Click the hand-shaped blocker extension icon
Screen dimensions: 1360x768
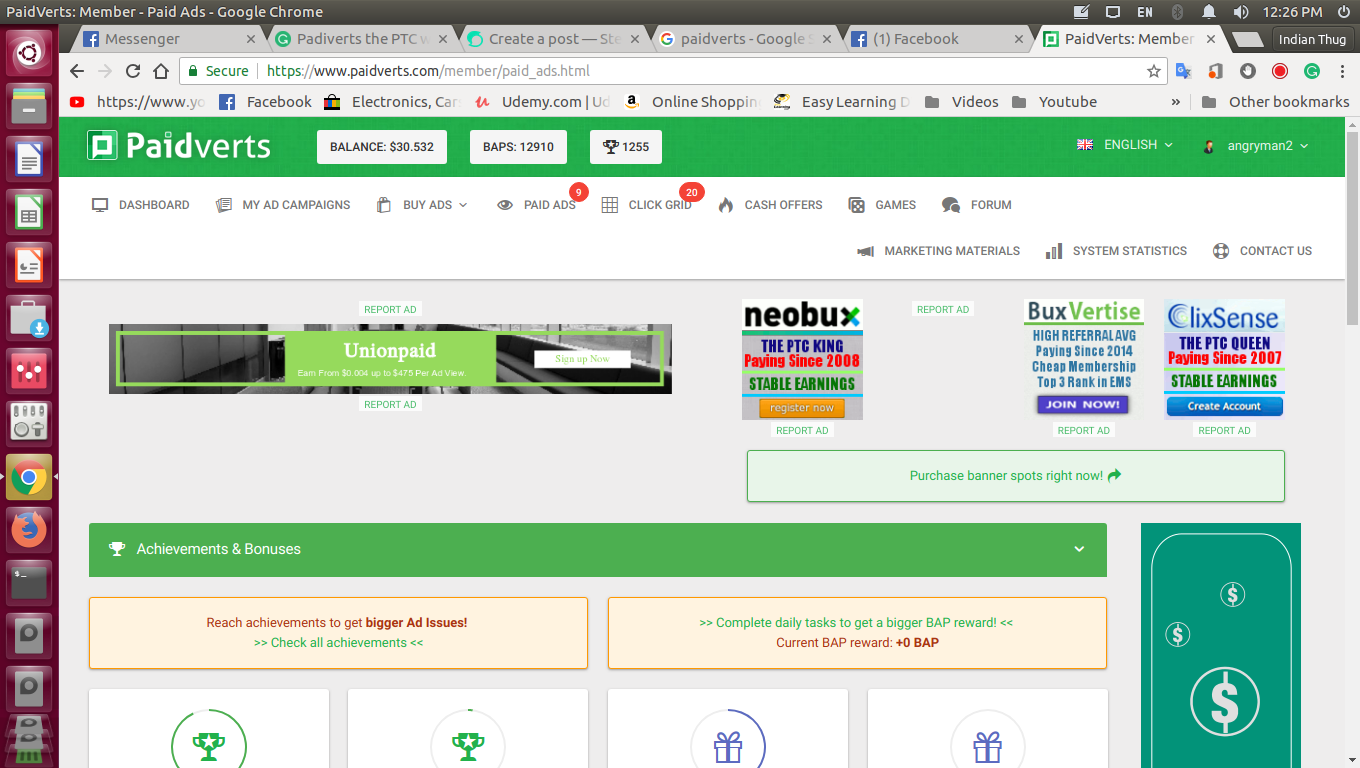[x=1248, y=71]
